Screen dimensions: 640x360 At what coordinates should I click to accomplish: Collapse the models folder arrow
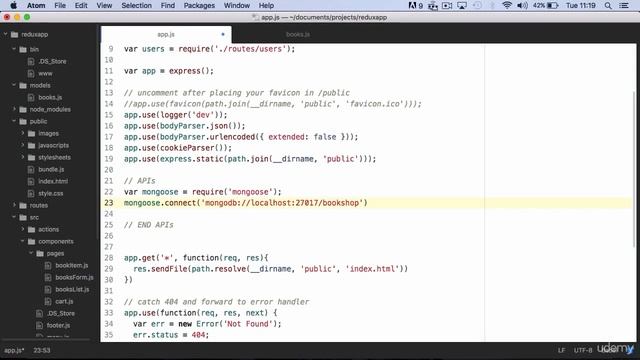coord(14,85)
